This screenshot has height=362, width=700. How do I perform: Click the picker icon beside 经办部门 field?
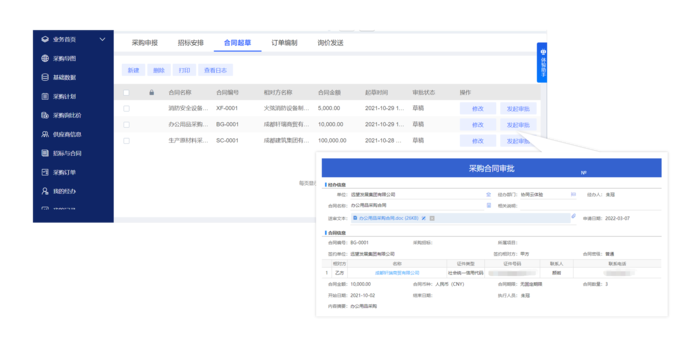[573, 195]
